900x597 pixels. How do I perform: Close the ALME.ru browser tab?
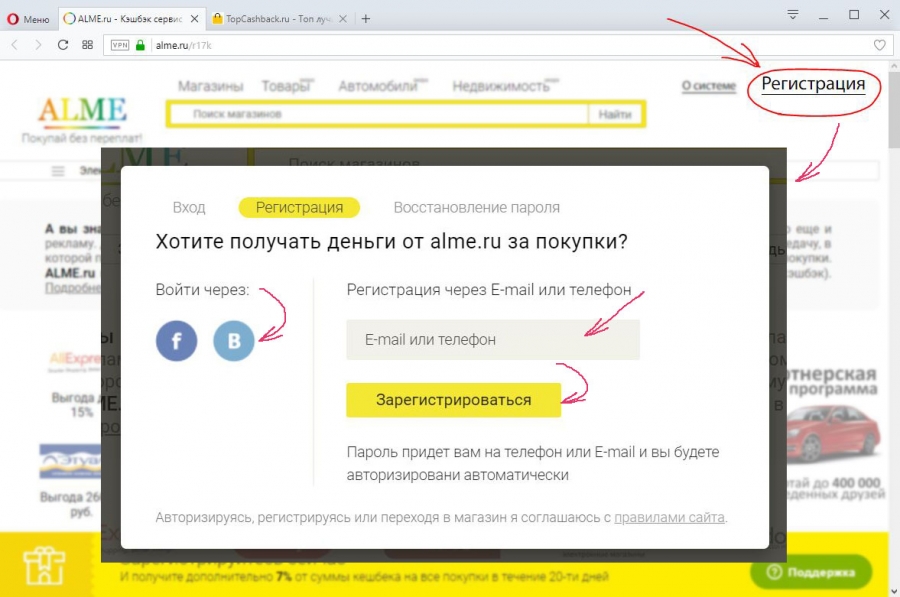(x=195, y=19)
